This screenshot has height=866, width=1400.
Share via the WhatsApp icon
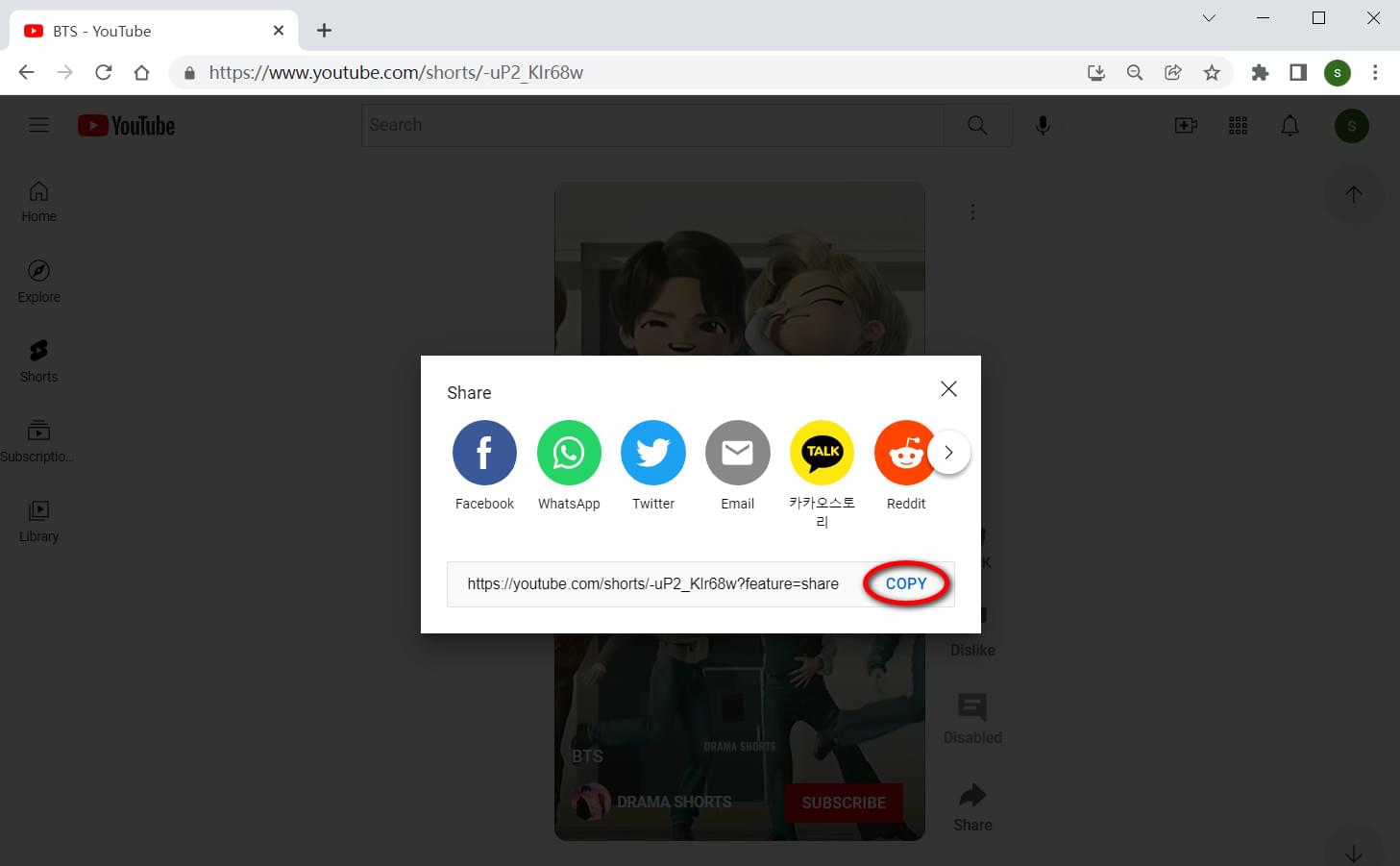pos(569,453)
